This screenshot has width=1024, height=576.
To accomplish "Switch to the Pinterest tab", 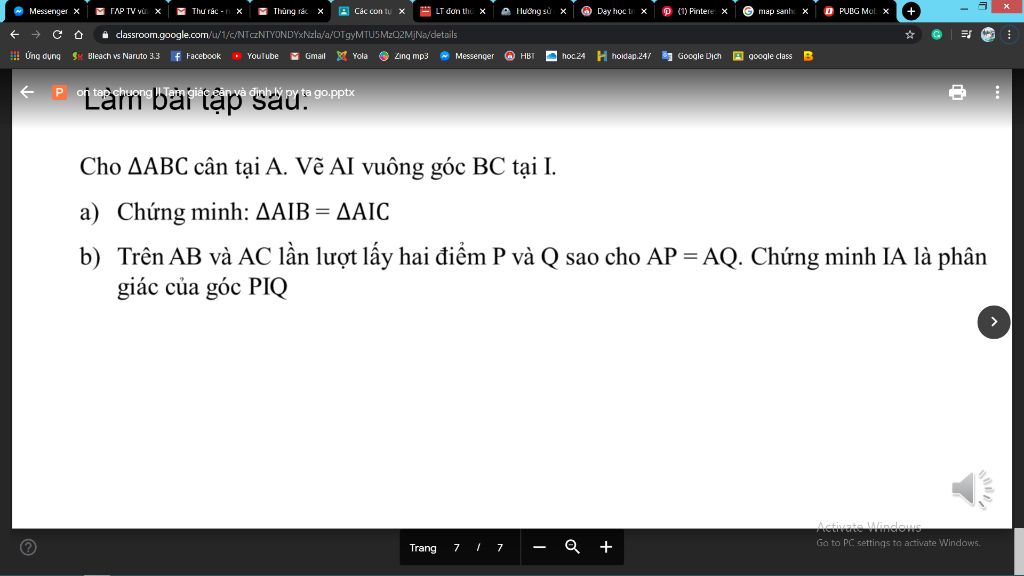I will tap(696, 11).
